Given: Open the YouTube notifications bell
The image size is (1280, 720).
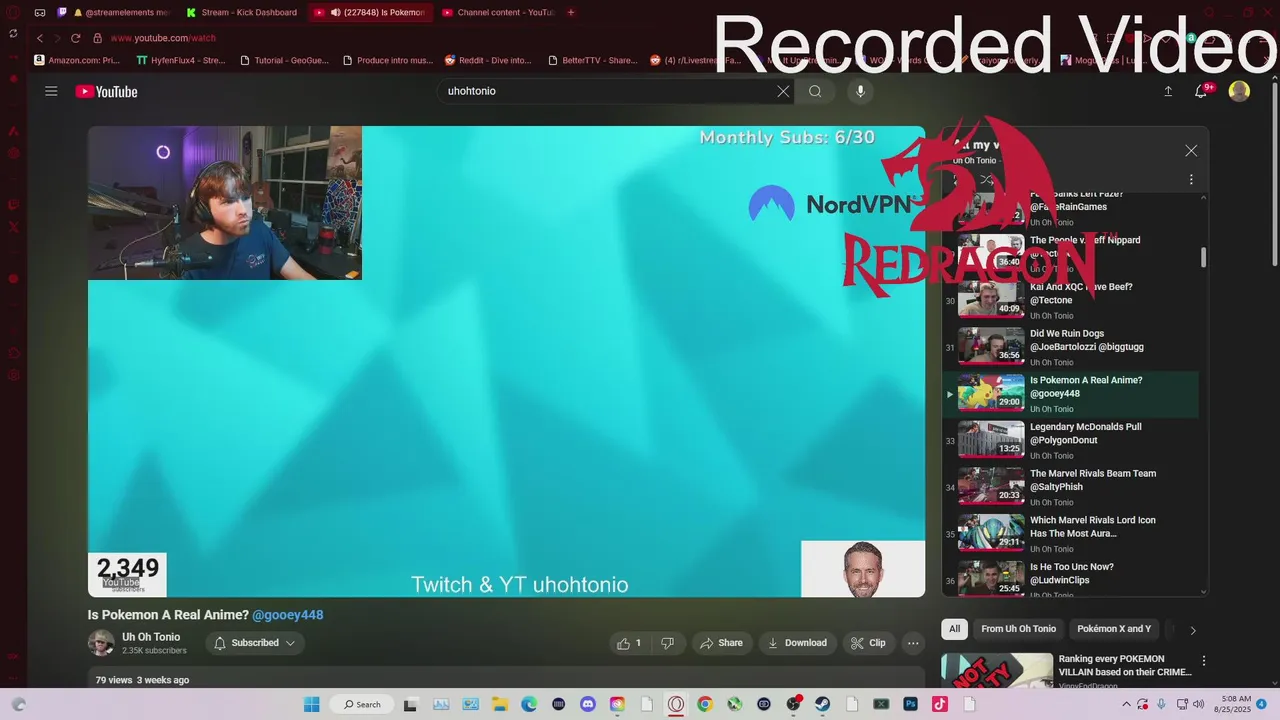Looking at the screenshot, I should click(1201, 91).
